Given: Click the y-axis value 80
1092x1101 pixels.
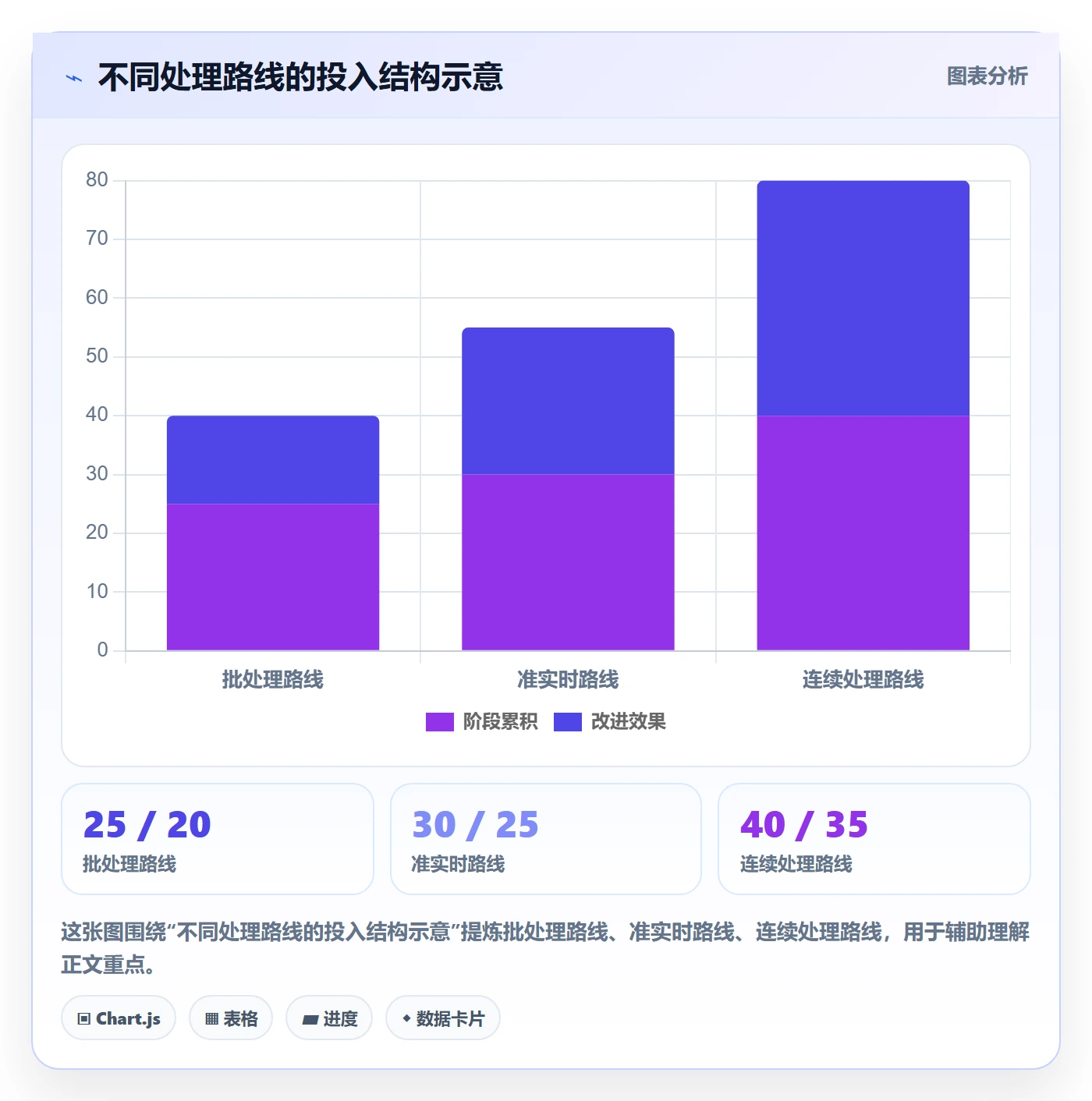Looking at the screenshot, I should coord(97,180).
